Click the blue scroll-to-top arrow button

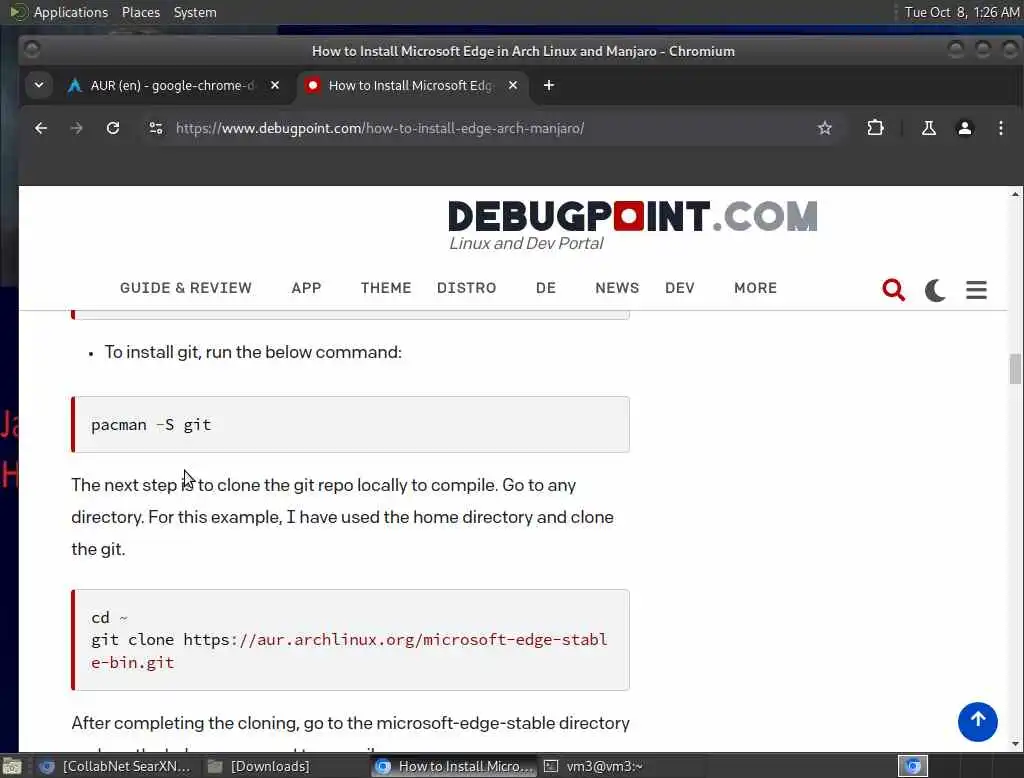pyautogui.click(x=977, y=721)
